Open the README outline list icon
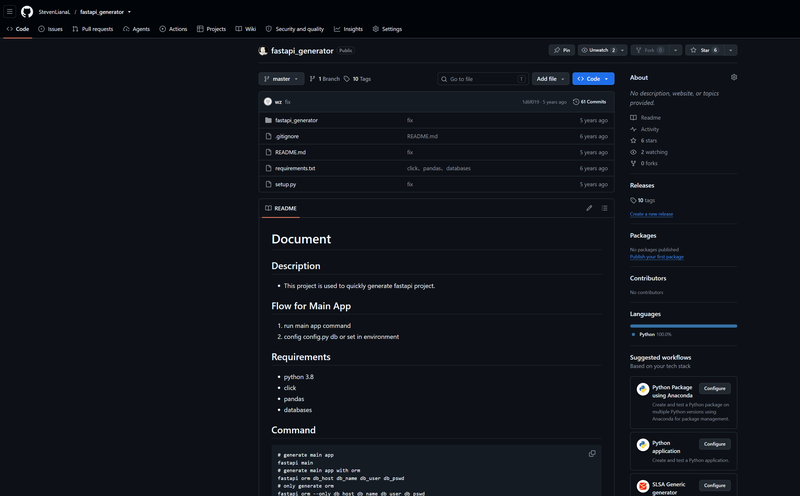This screenshot has width=800, height=496. (604, 208)
